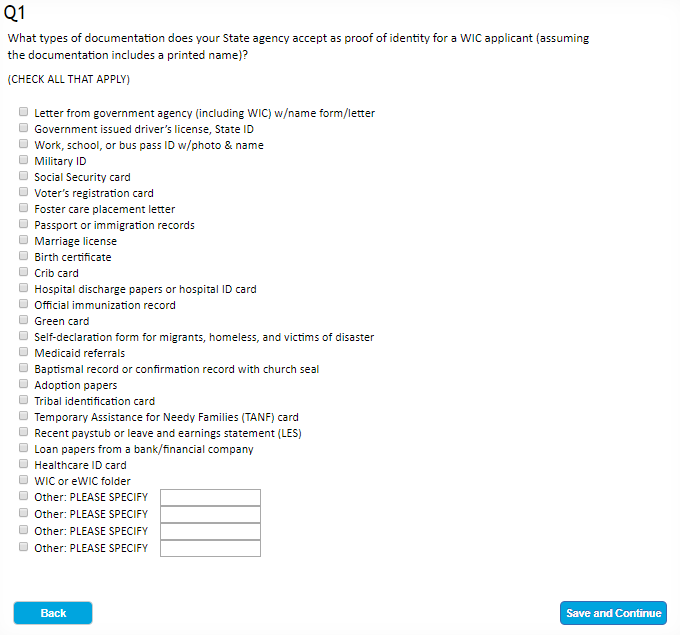680x635 pixels.
Task: Tick the Social Security card option
Action: pos(23,176)
